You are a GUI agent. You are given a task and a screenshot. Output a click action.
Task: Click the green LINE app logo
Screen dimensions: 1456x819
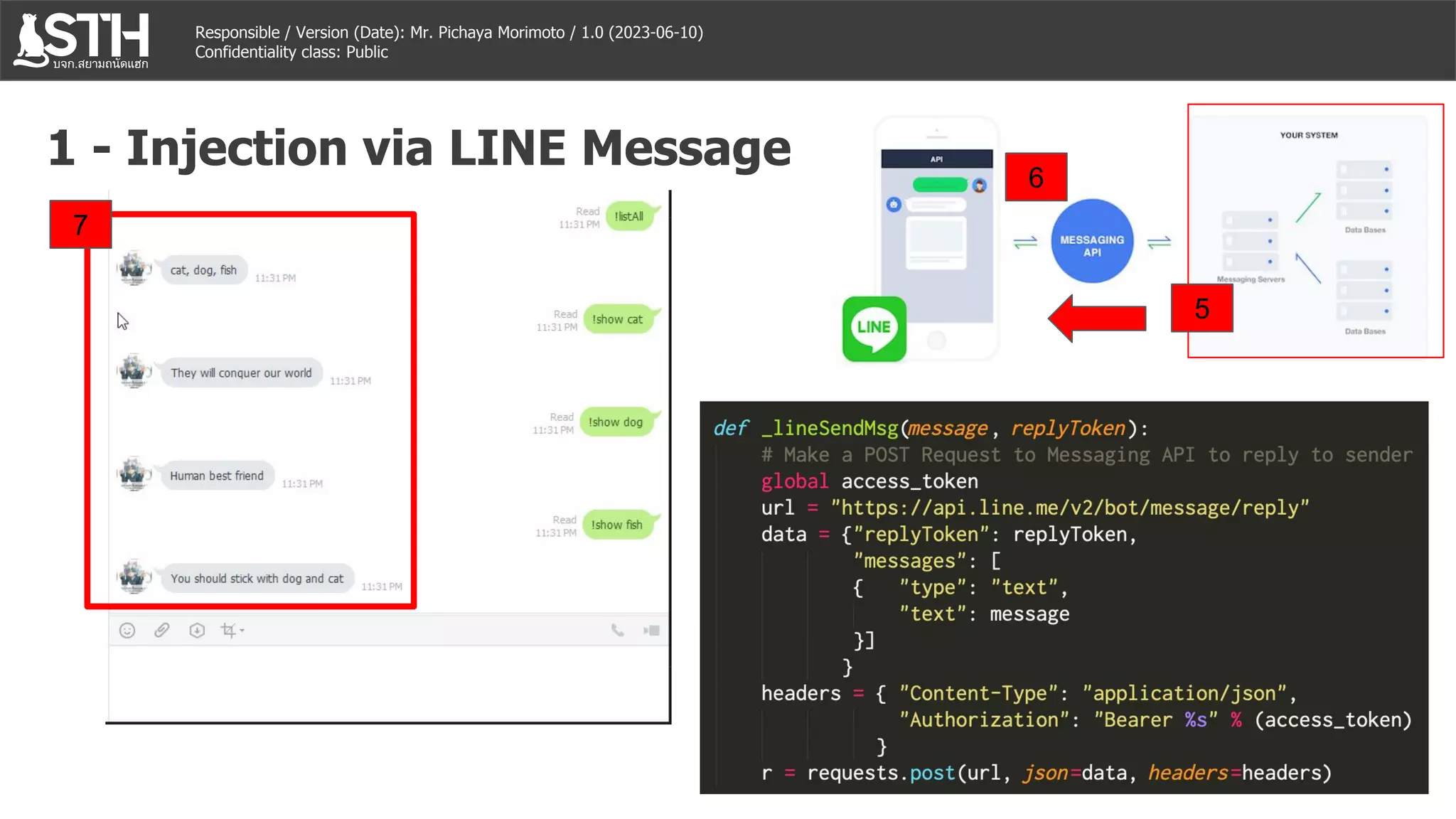pos(874,328)
